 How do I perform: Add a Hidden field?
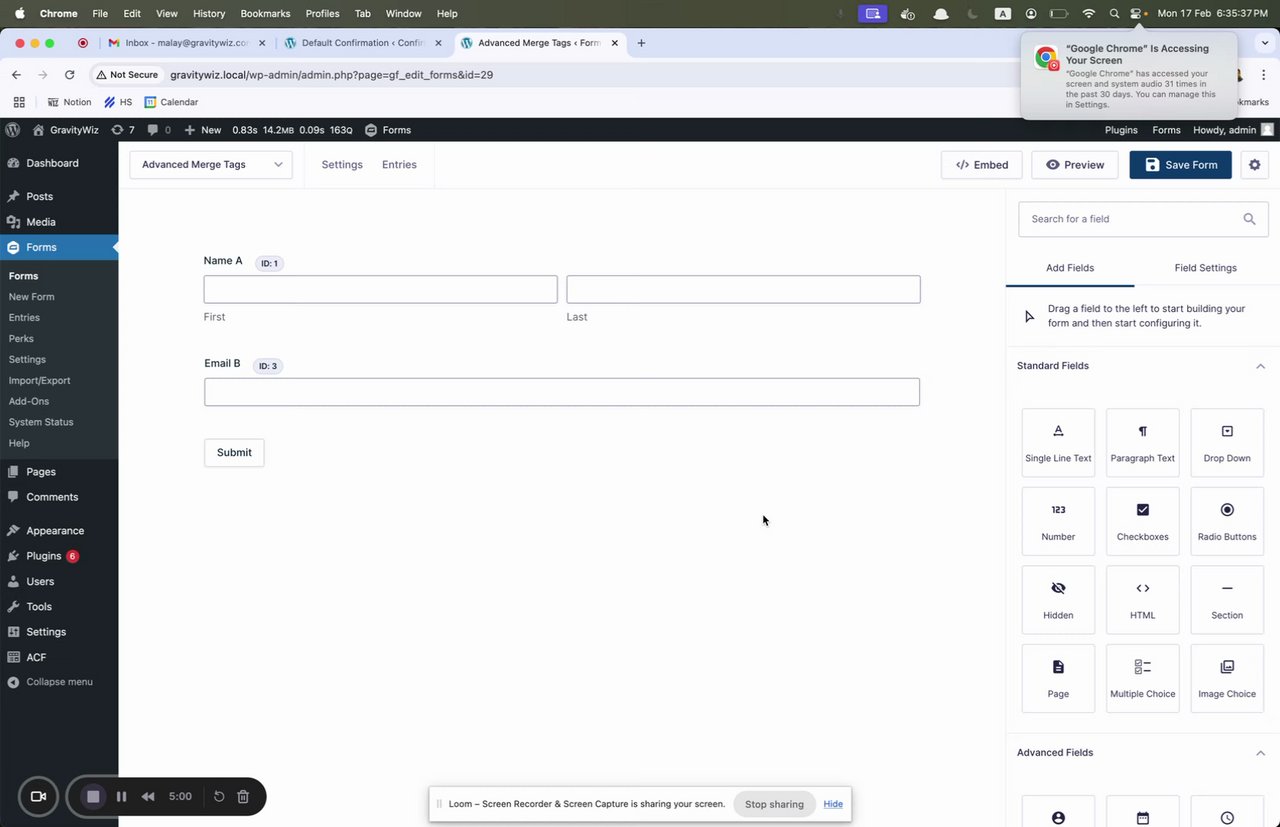click(x=1058, y=600)
